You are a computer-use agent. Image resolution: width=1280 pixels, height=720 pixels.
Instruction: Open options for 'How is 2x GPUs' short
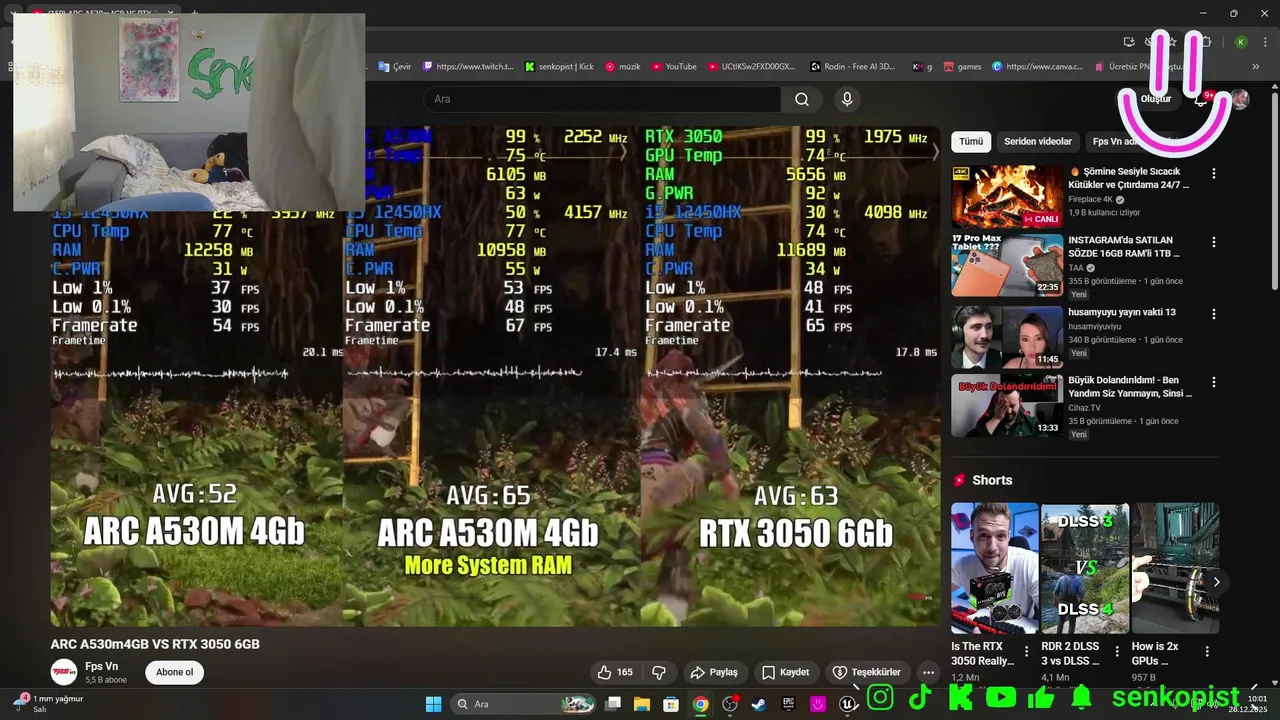point(1207,651)
